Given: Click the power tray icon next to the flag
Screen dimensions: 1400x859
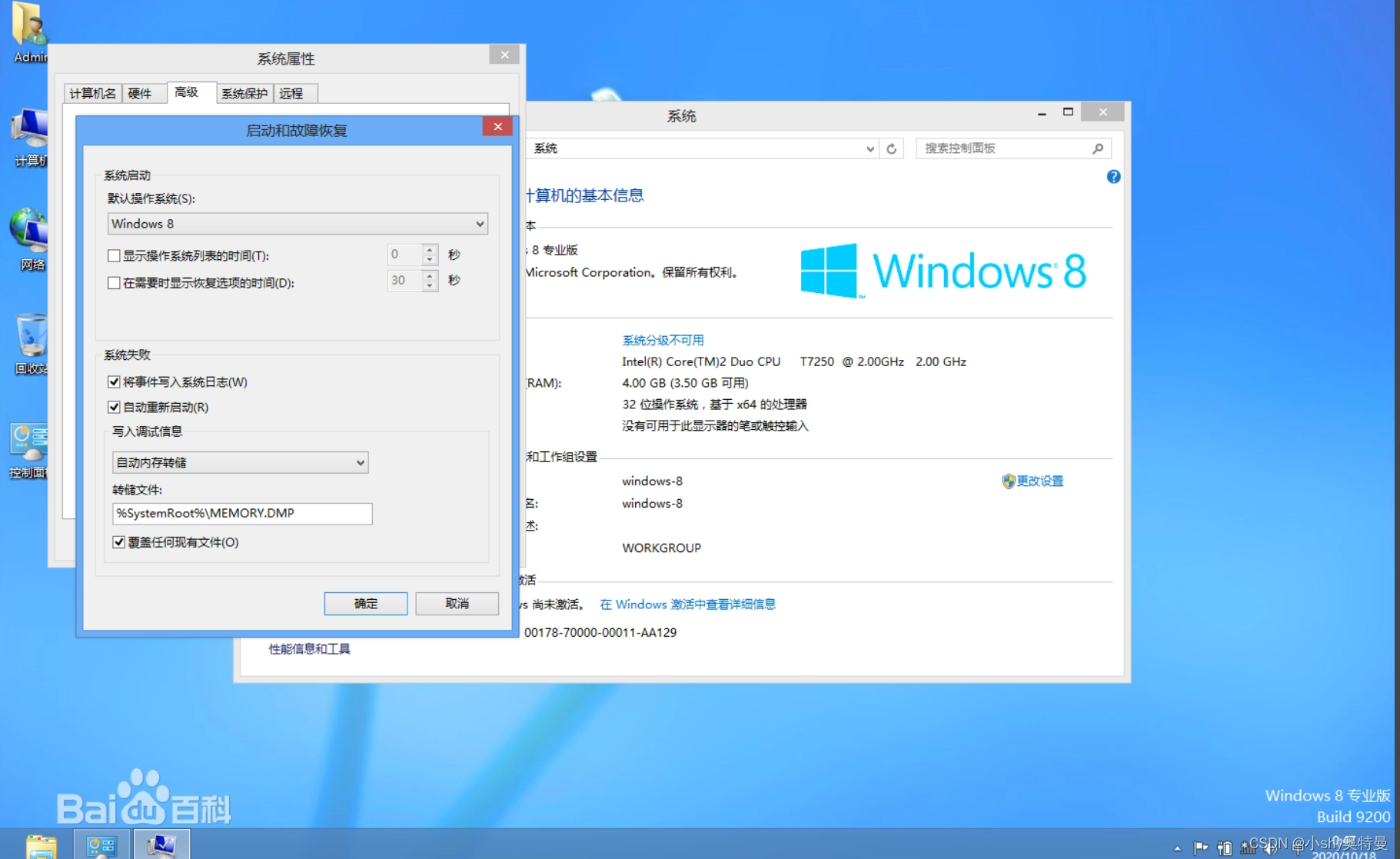Looking at the screenshot, I should (x=1224, y=847).
